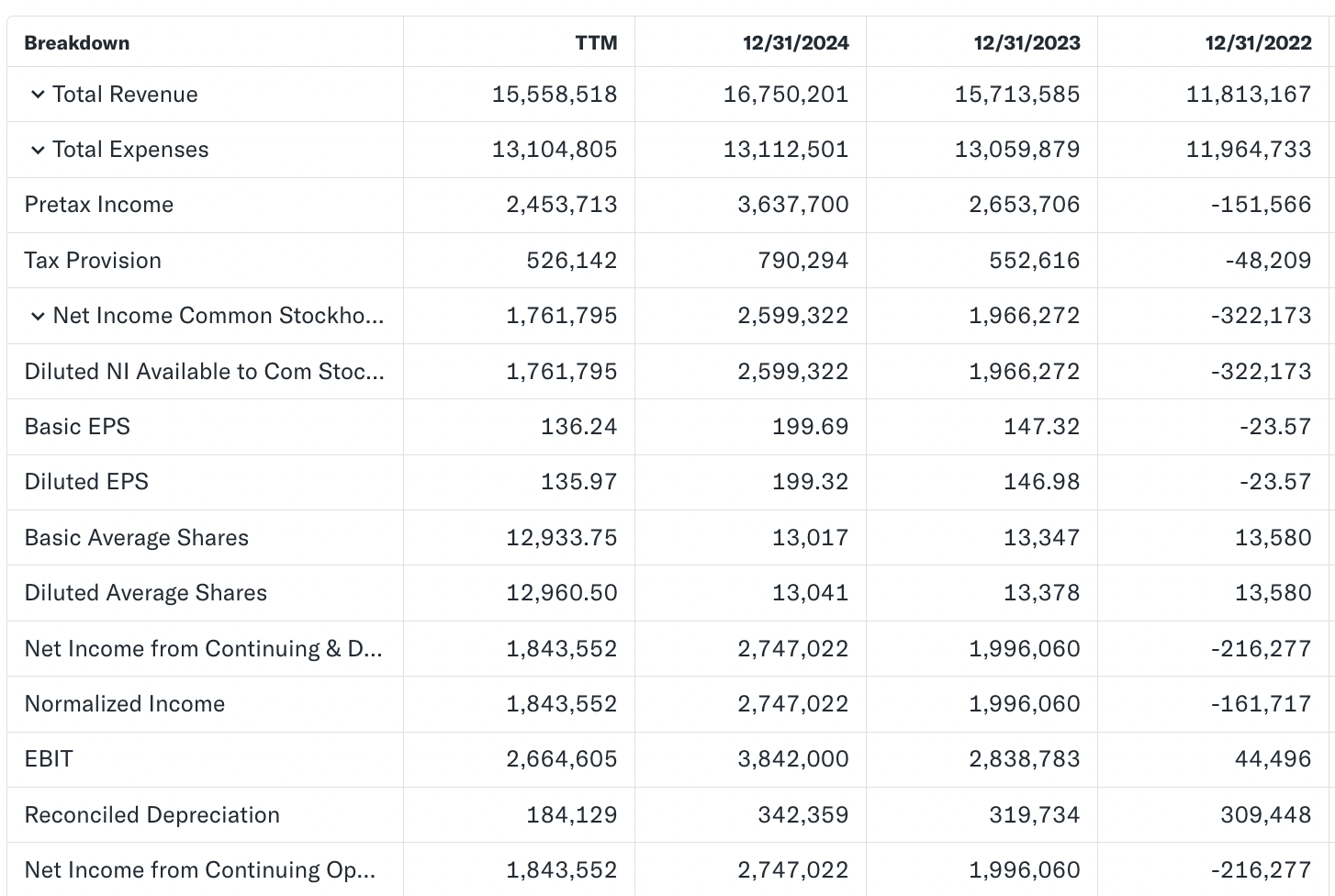The height and width of the screenshot is (896, 1335).
Task: Expand the Total Expenses row chevron
Action: coord(38,150)
